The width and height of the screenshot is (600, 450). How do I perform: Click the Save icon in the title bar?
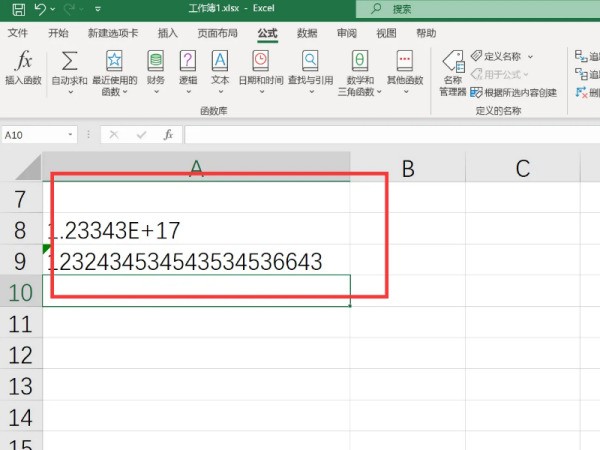[15, 9]
